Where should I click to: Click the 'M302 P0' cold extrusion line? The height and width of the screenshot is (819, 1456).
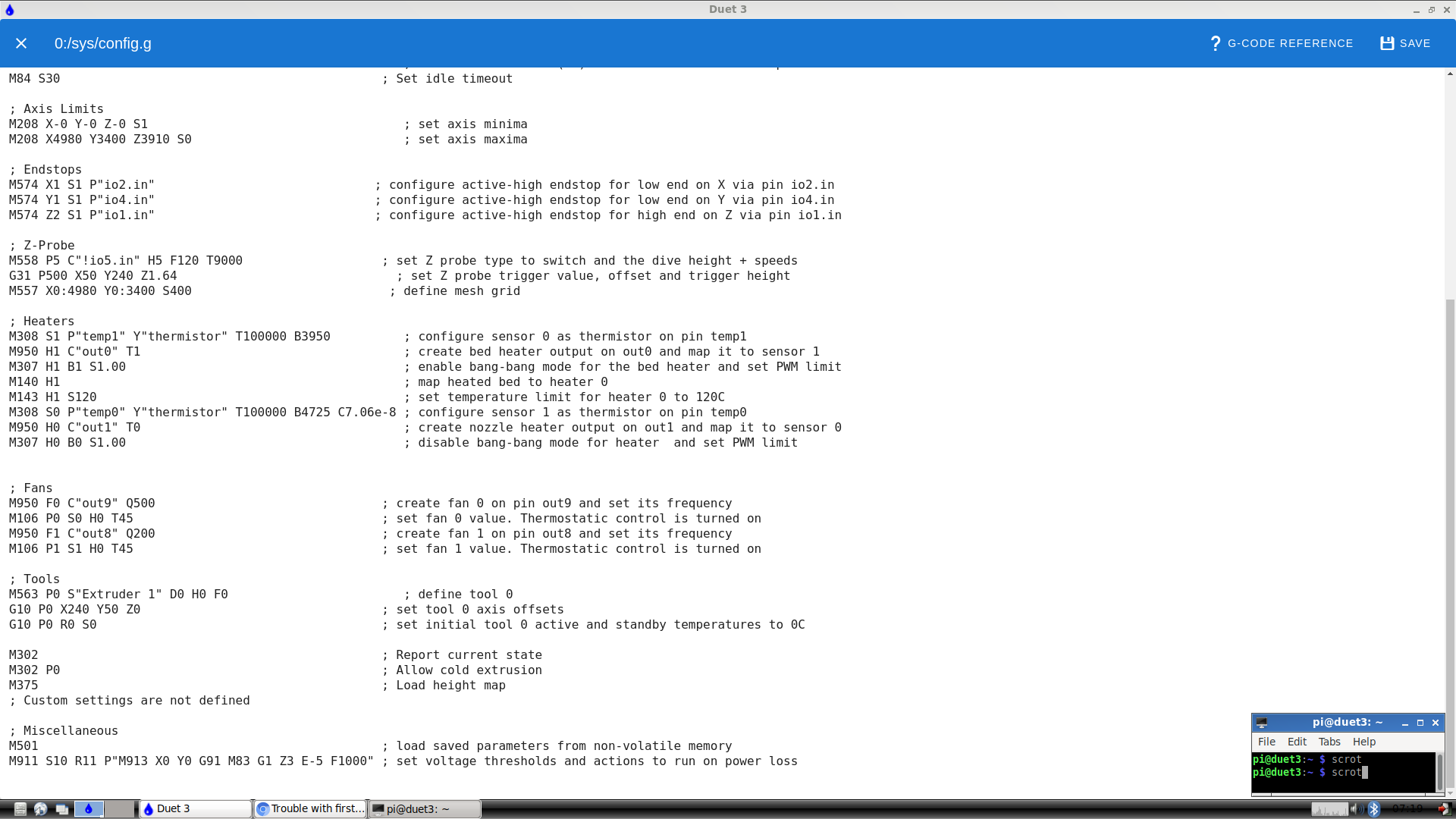click(x=34, y=670)
